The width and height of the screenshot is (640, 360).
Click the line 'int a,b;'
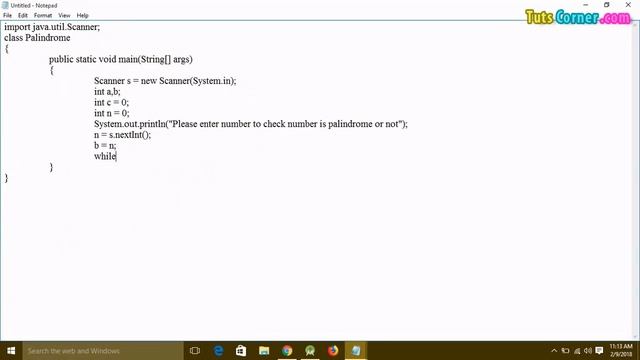point(107,91)
